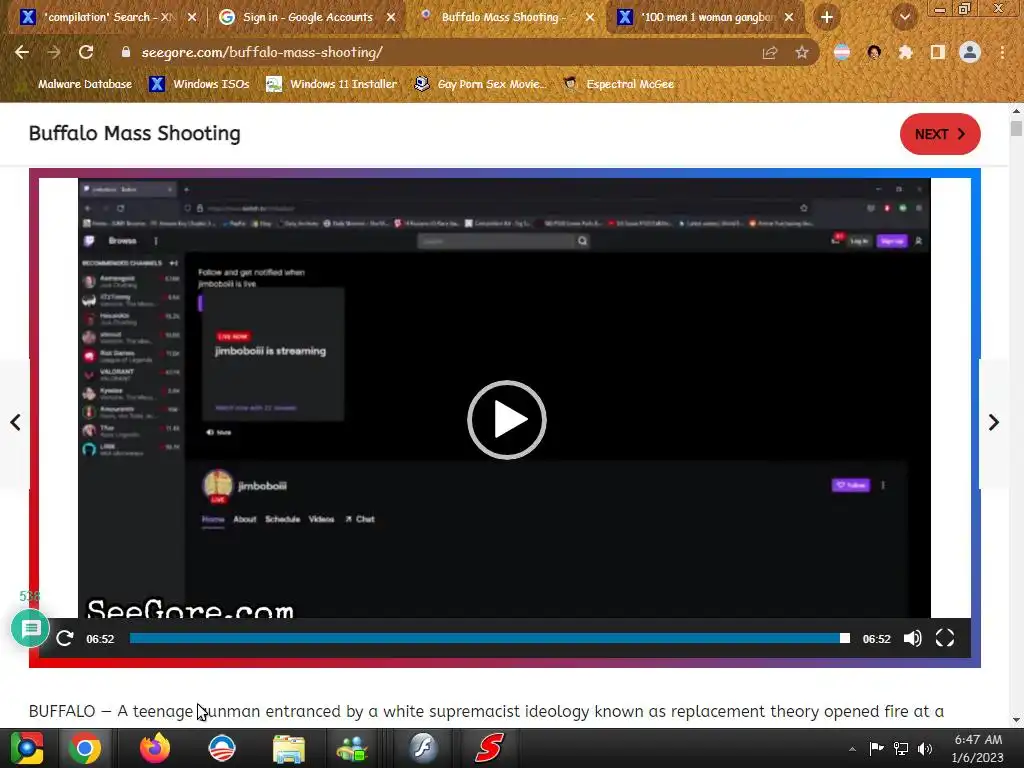This screenshot has width=1024, height=768.
Task: Click the Start button on the taskbar
Action: (26, 748)
